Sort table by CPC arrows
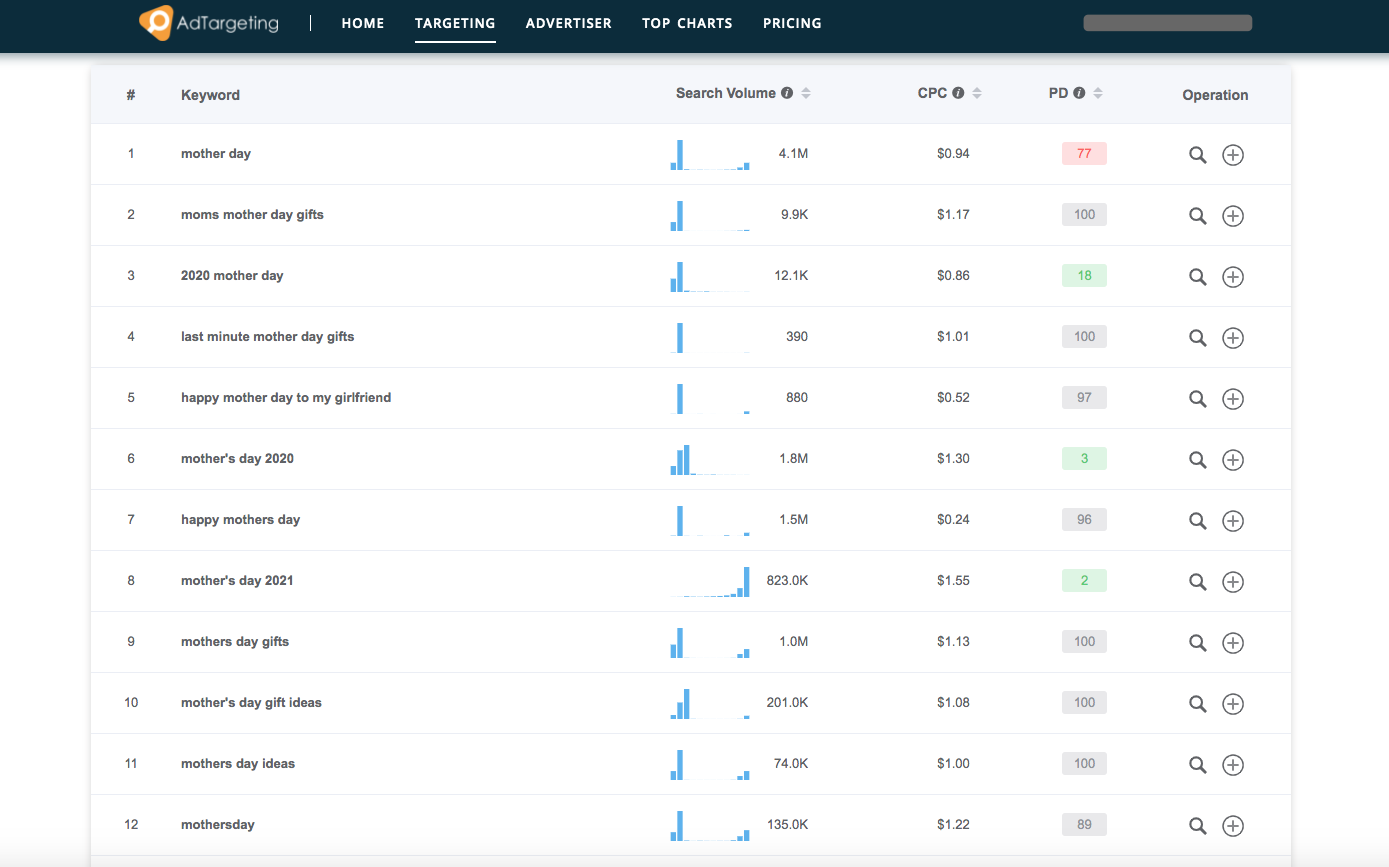 point(977,93)
